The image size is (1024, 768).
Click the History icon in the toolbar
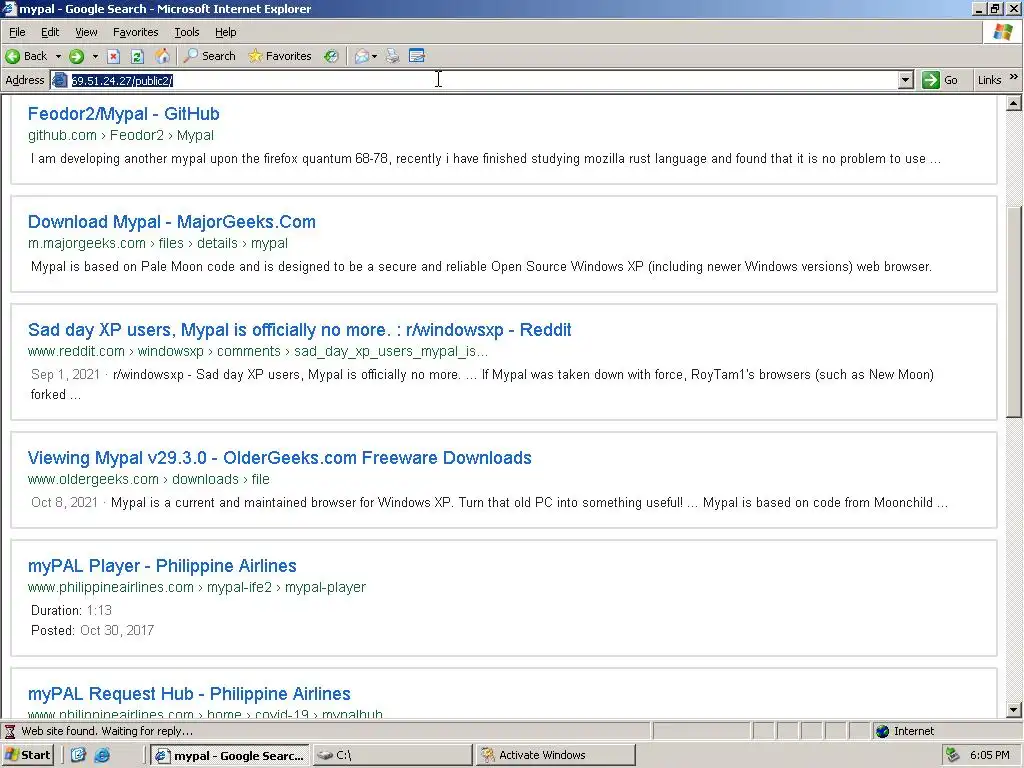[x=332, y=56]
